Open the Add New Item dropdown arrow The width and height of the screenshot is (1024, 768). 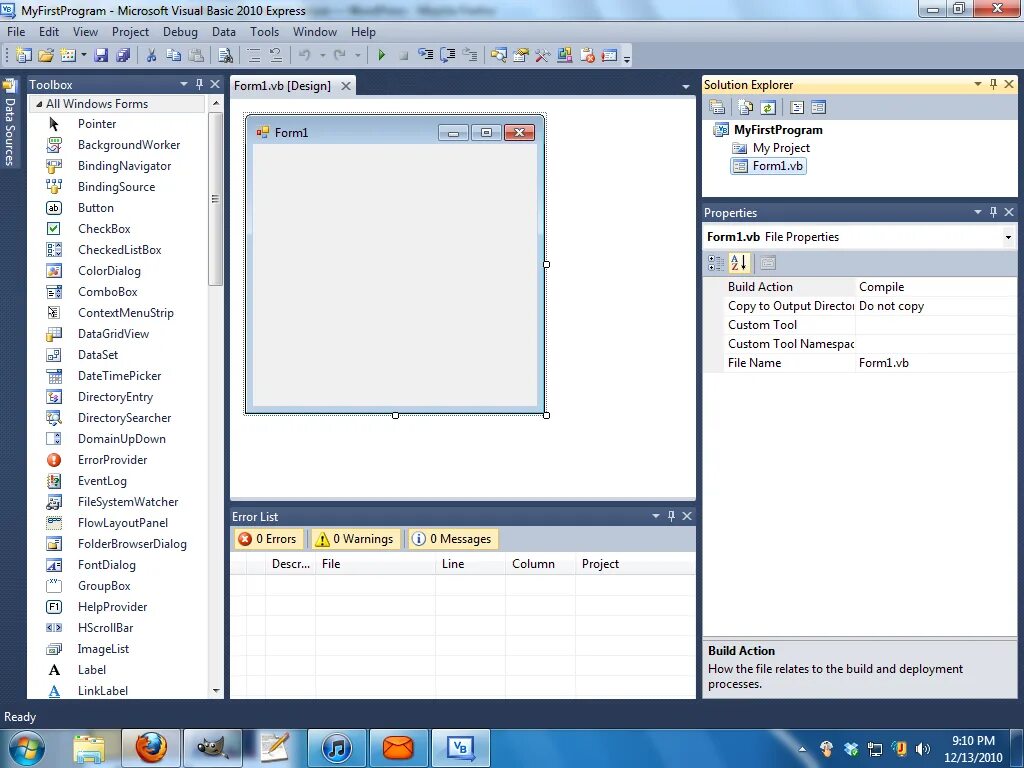(84, 56)
